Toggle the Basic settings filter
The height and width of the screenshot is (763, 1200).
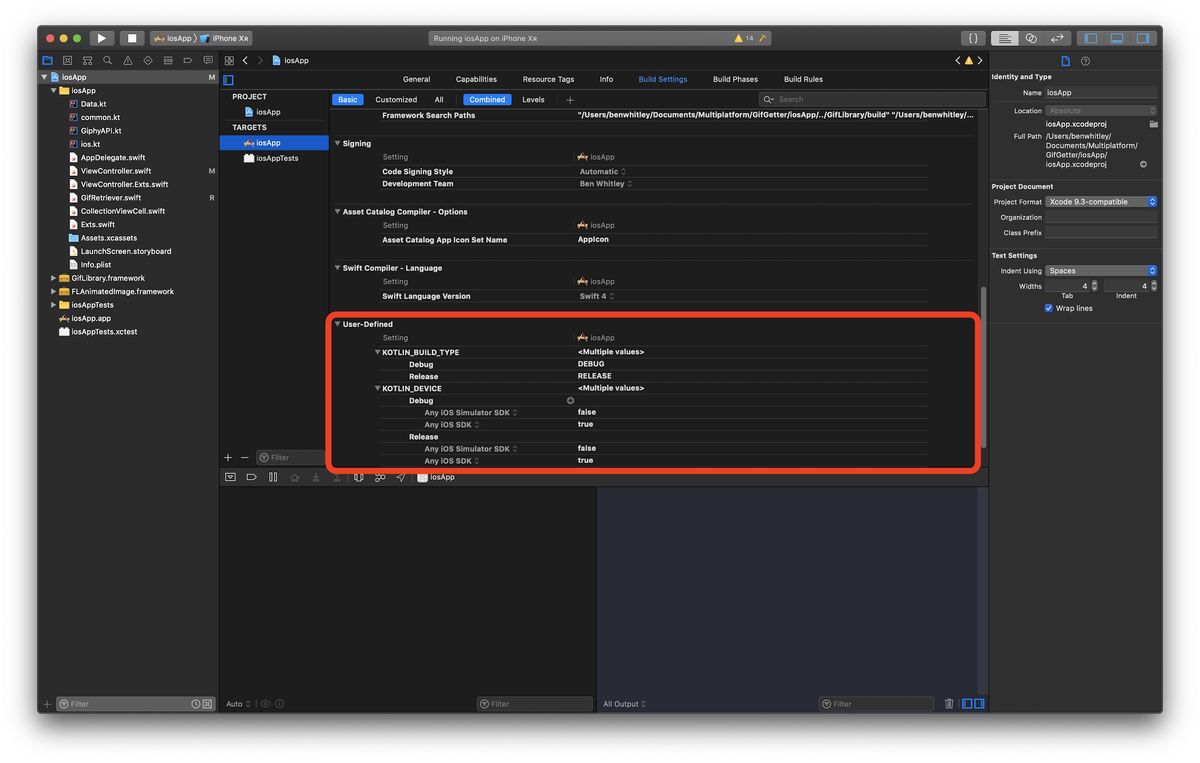(x=347, y=100)
